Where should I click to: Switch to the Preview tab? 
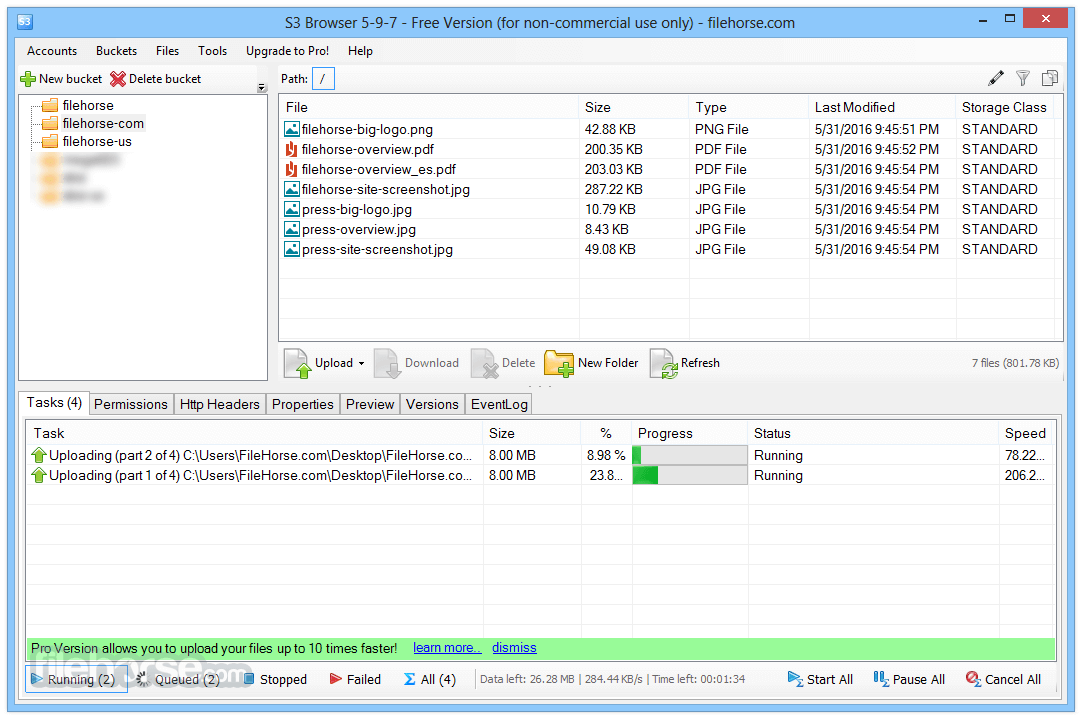(x=370, y=404)
